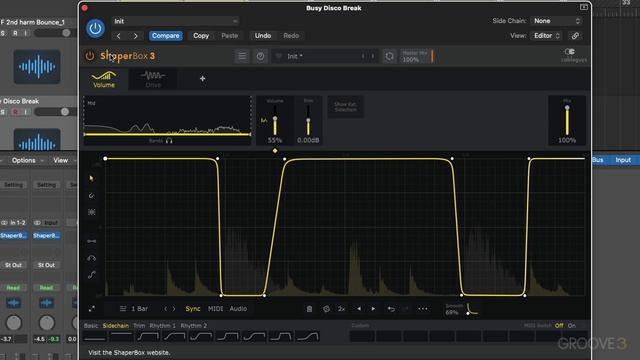Adjust the Volume depth slider at 55%
640x360 pixels.
point(275,121)
